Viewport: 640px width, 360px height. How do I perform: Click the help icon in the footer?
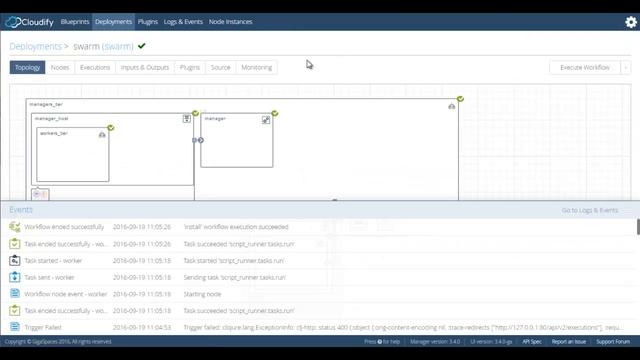tap(380, 342)
